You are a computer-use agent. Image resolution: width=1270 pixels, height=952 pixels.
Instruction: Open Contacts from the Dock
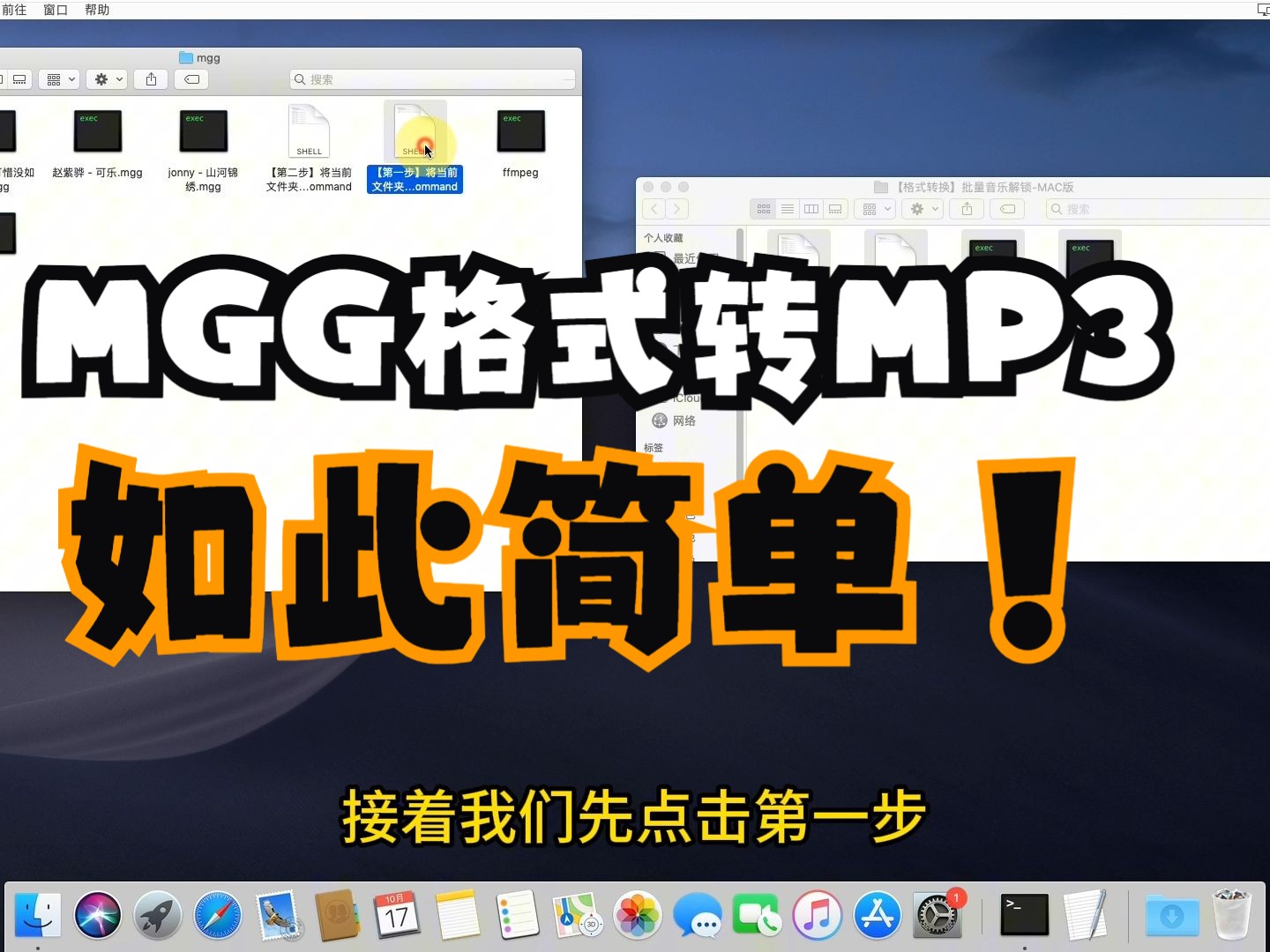pyautogui.click(x=338, y=915)
